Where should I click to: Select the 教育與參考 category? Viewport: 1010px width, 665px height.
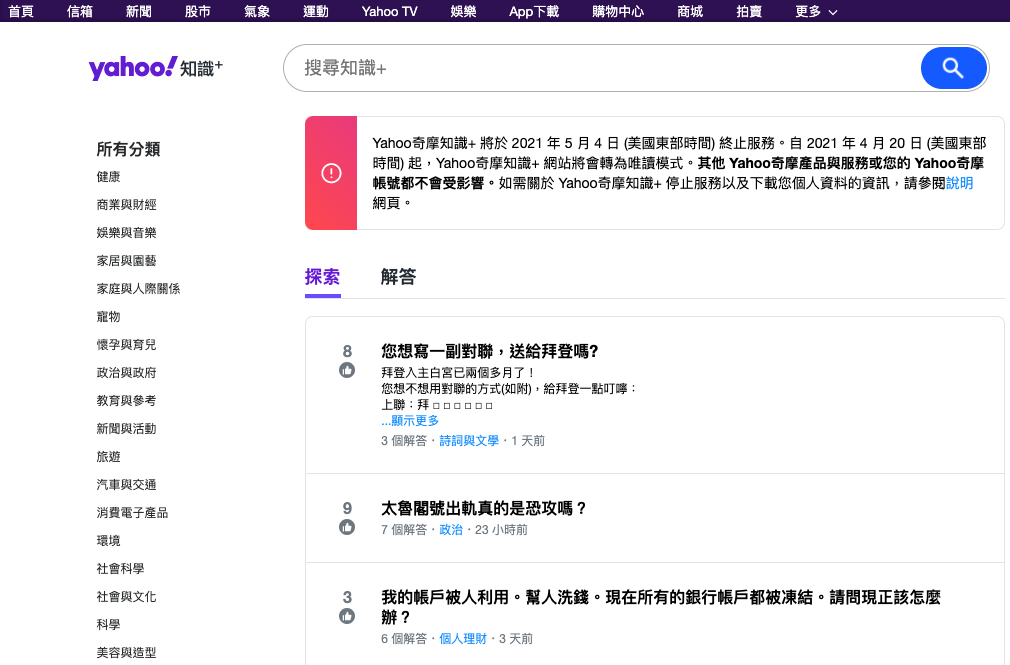126,401
